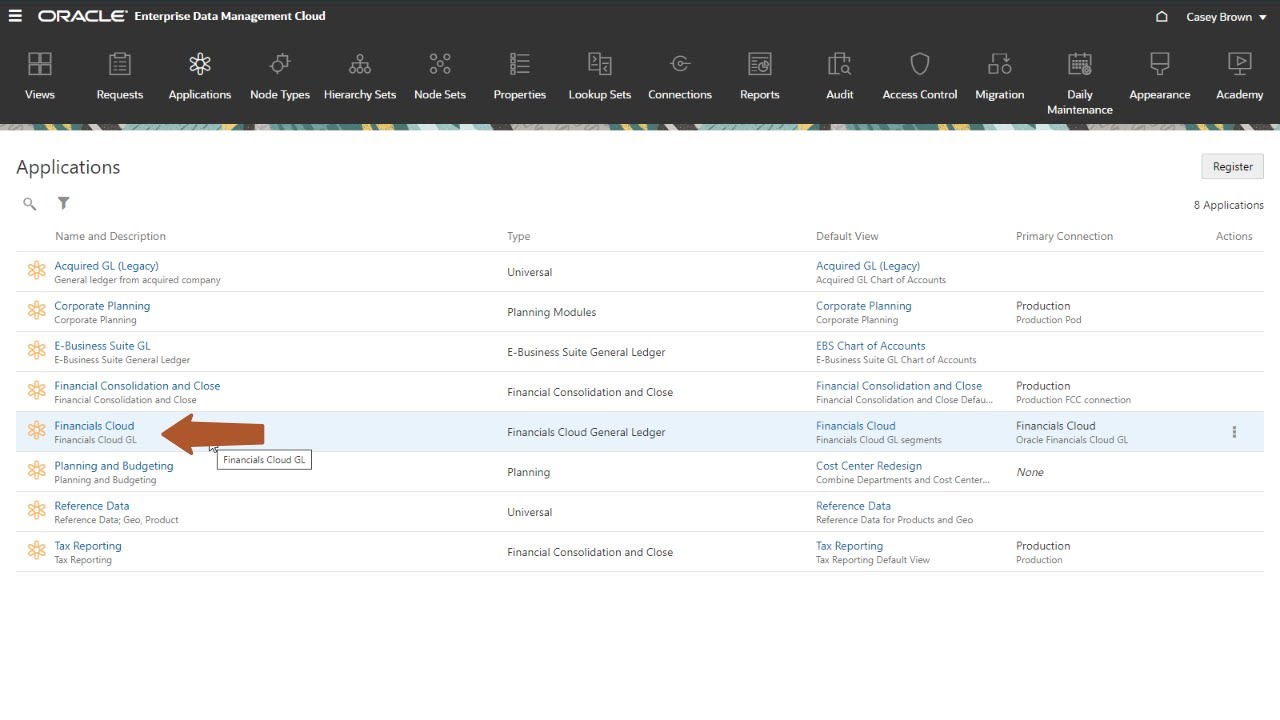
Task: Click the search magnifier icon
Action: pos(30,204)
